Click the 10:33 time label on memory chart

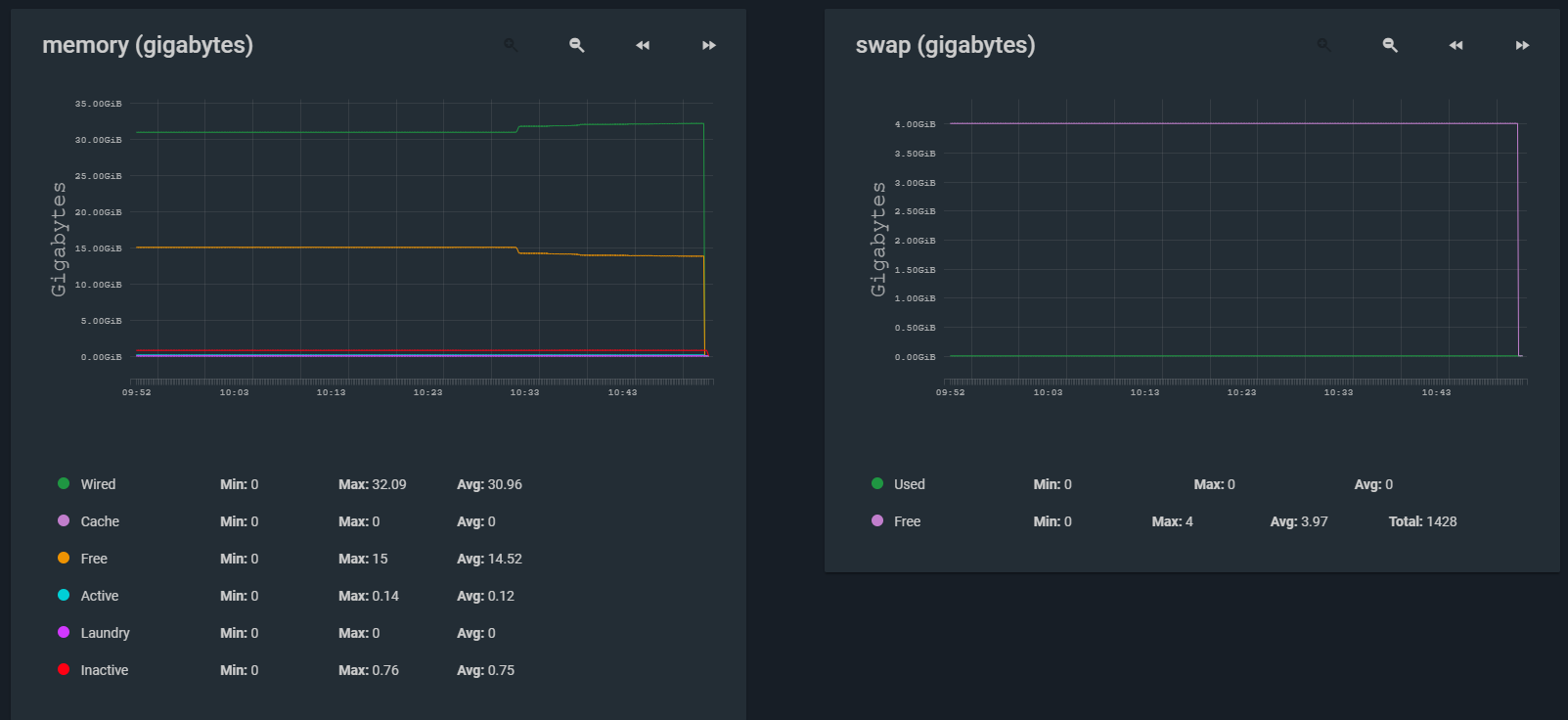coord(524,392)
